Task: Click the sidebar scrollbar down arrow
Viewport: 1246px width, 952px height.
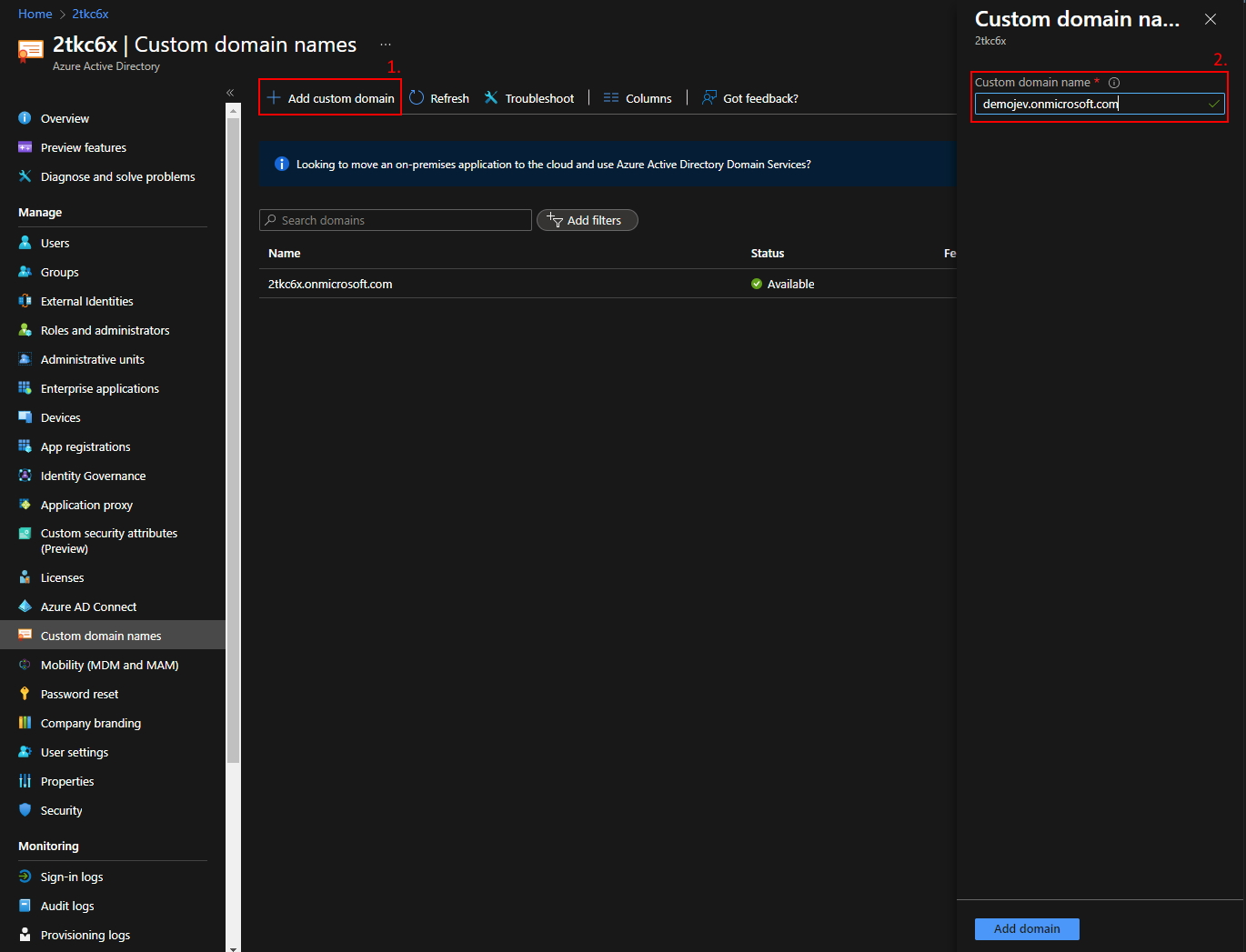Action: tap(234, 947)
